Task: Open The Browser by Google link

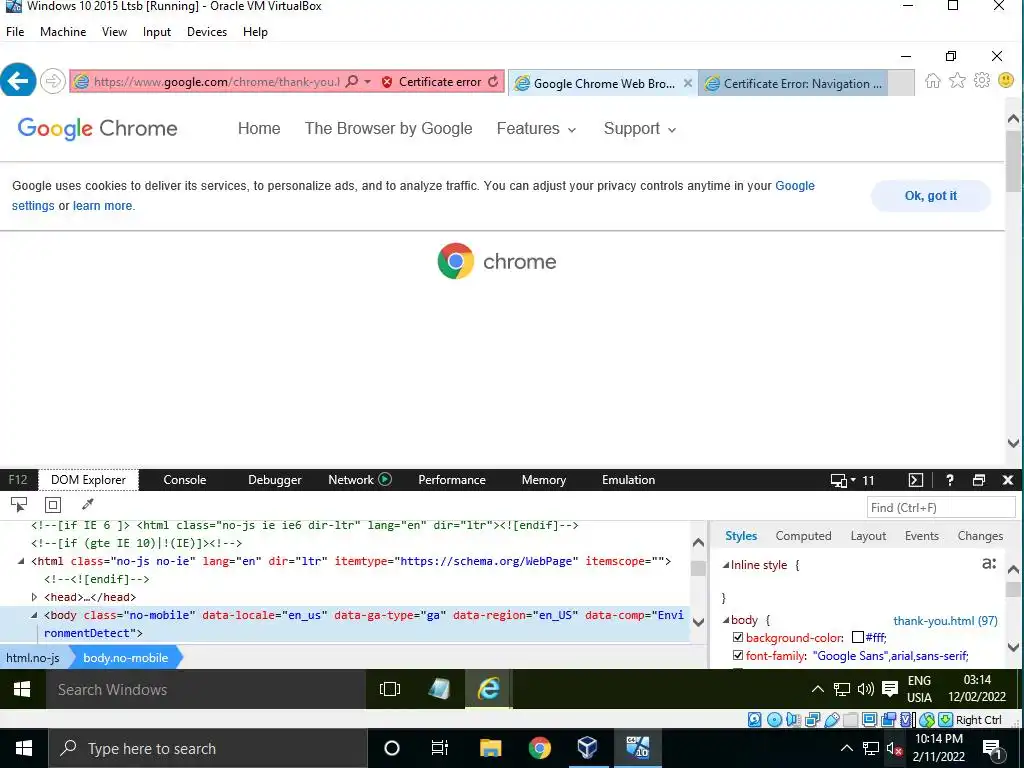Action: coord(388,129)
